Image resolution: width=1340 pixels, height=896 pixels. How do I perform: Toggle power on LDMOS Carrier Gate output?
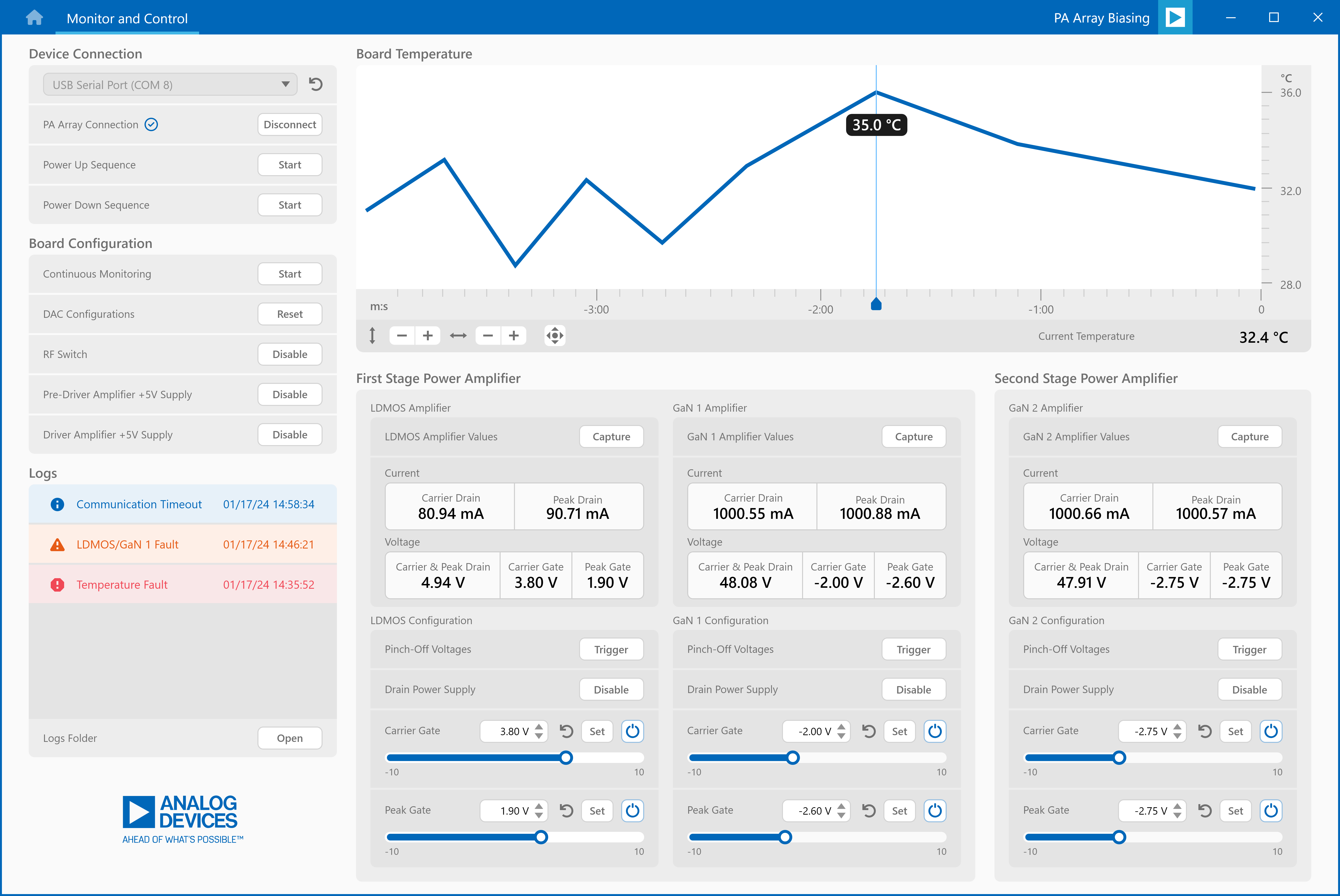632,731
